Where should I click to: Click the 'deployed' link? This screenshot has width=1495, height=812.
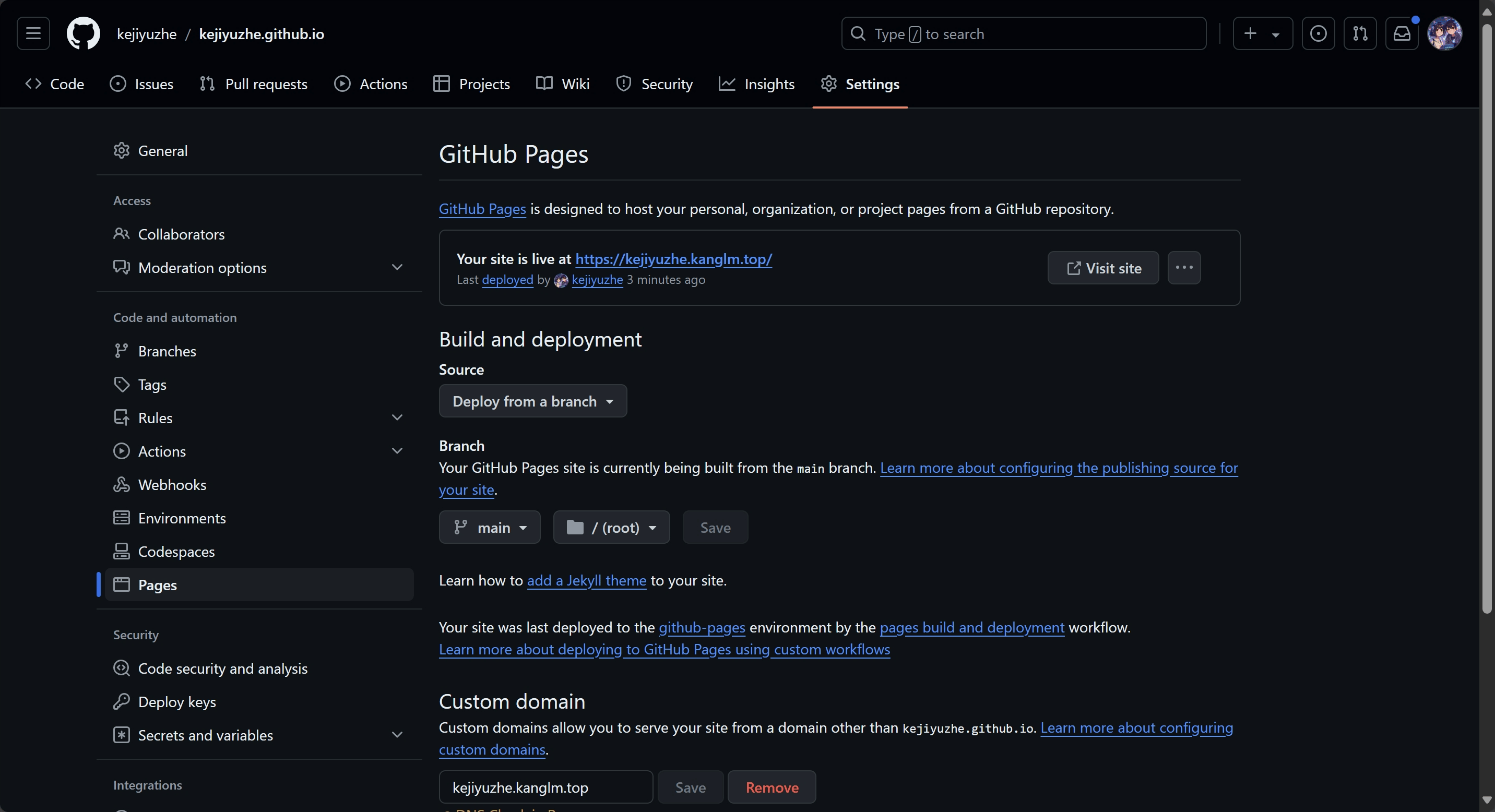click(x=507, y=280)
